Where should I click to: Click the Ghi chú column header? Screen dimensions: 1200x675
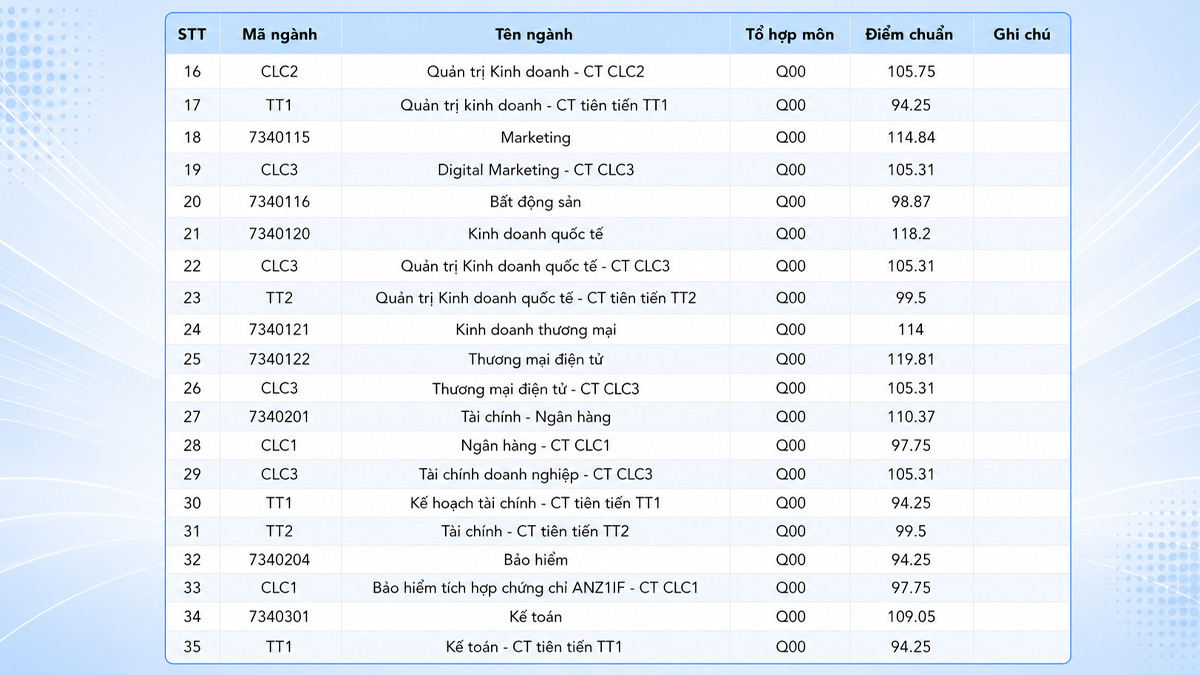coord(1022,34)
